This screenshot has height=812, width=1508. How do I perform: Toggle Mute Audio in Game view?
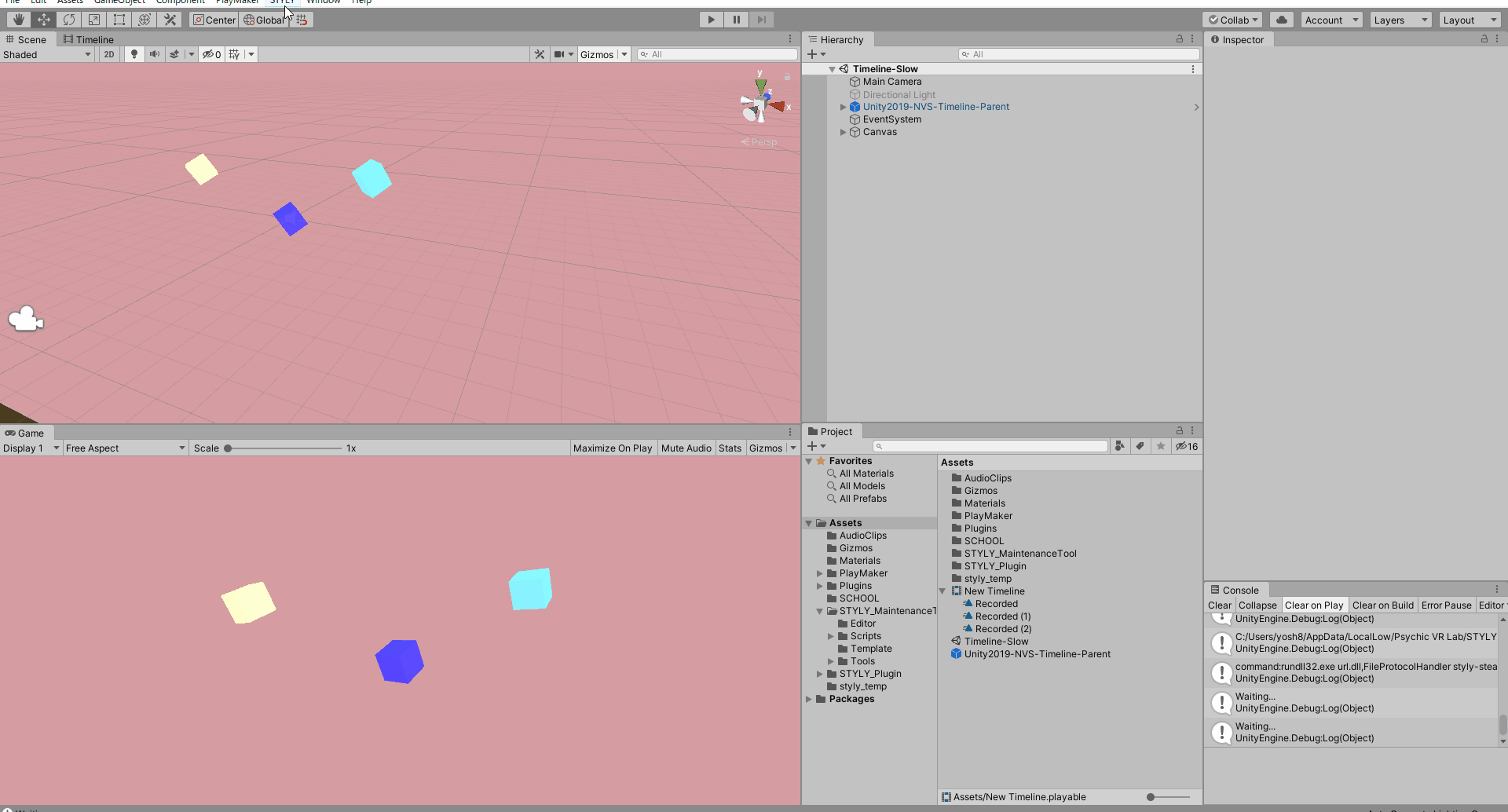pos(686,448)
